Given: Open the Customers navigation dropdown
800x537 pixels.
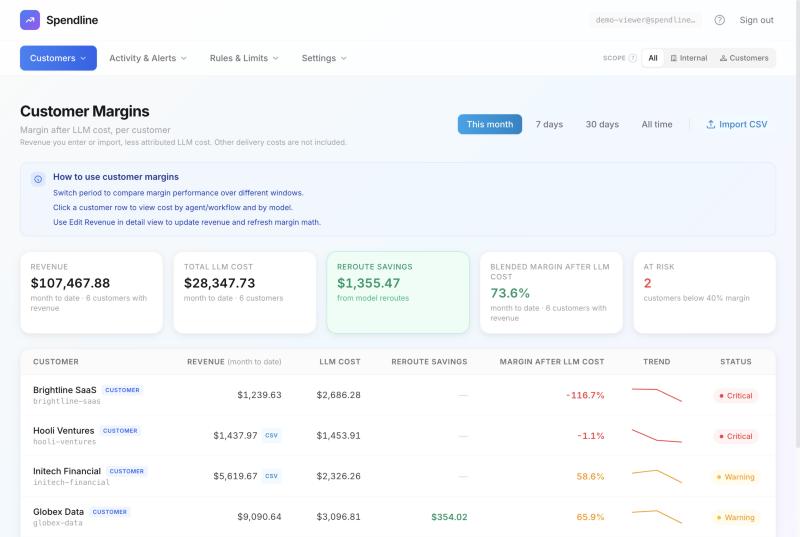Looking at the screenshot, I should pos(58,58).
